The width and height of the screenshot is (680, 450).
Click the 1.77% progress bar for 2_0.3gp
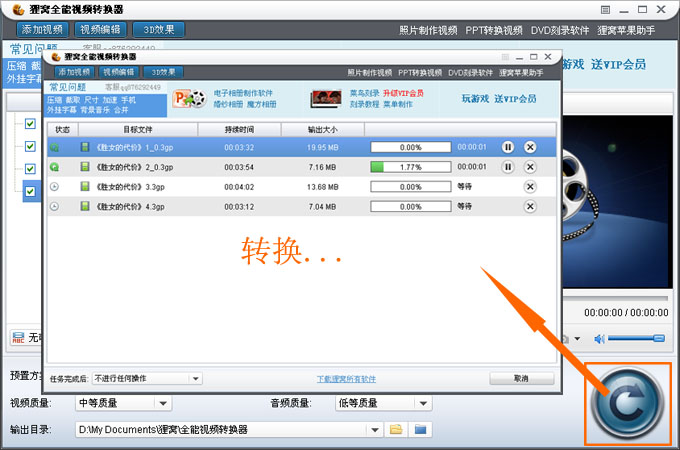pos(411,167)
